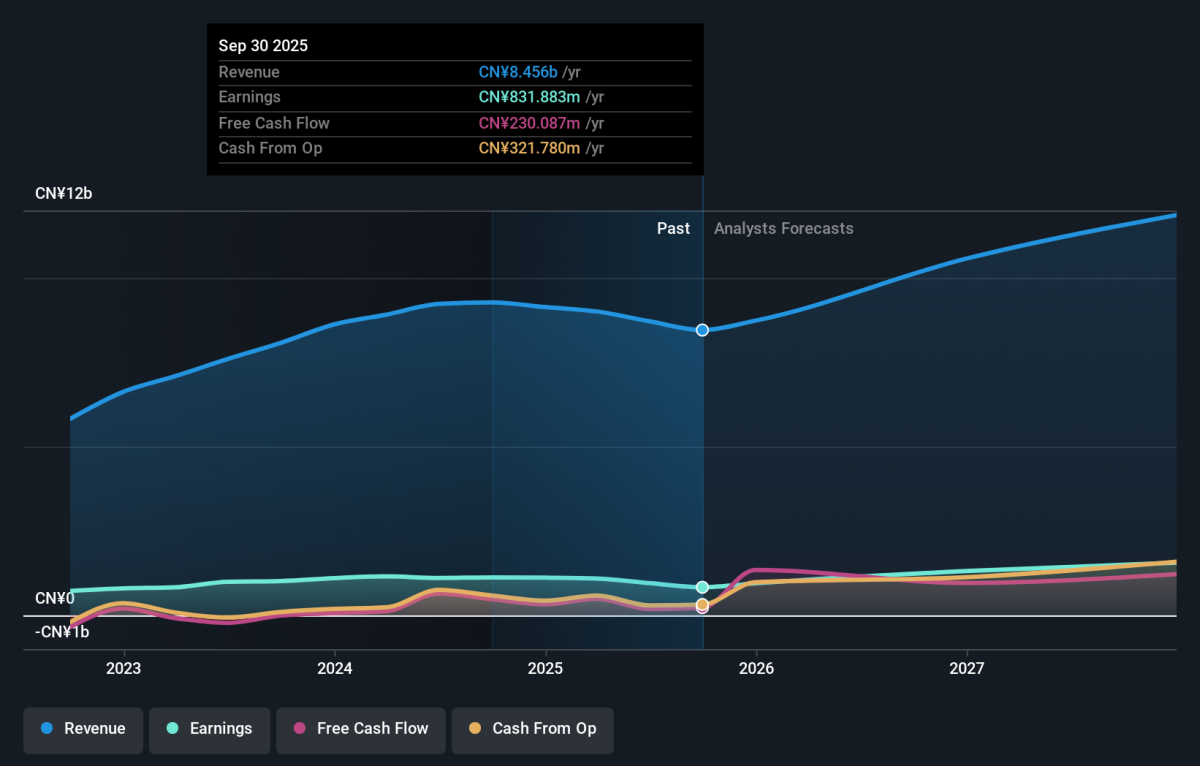Click the 2024 x-axis label
Image resolution: width=1200 pixels, height=766 pixels.
click(x=335, y=667)
